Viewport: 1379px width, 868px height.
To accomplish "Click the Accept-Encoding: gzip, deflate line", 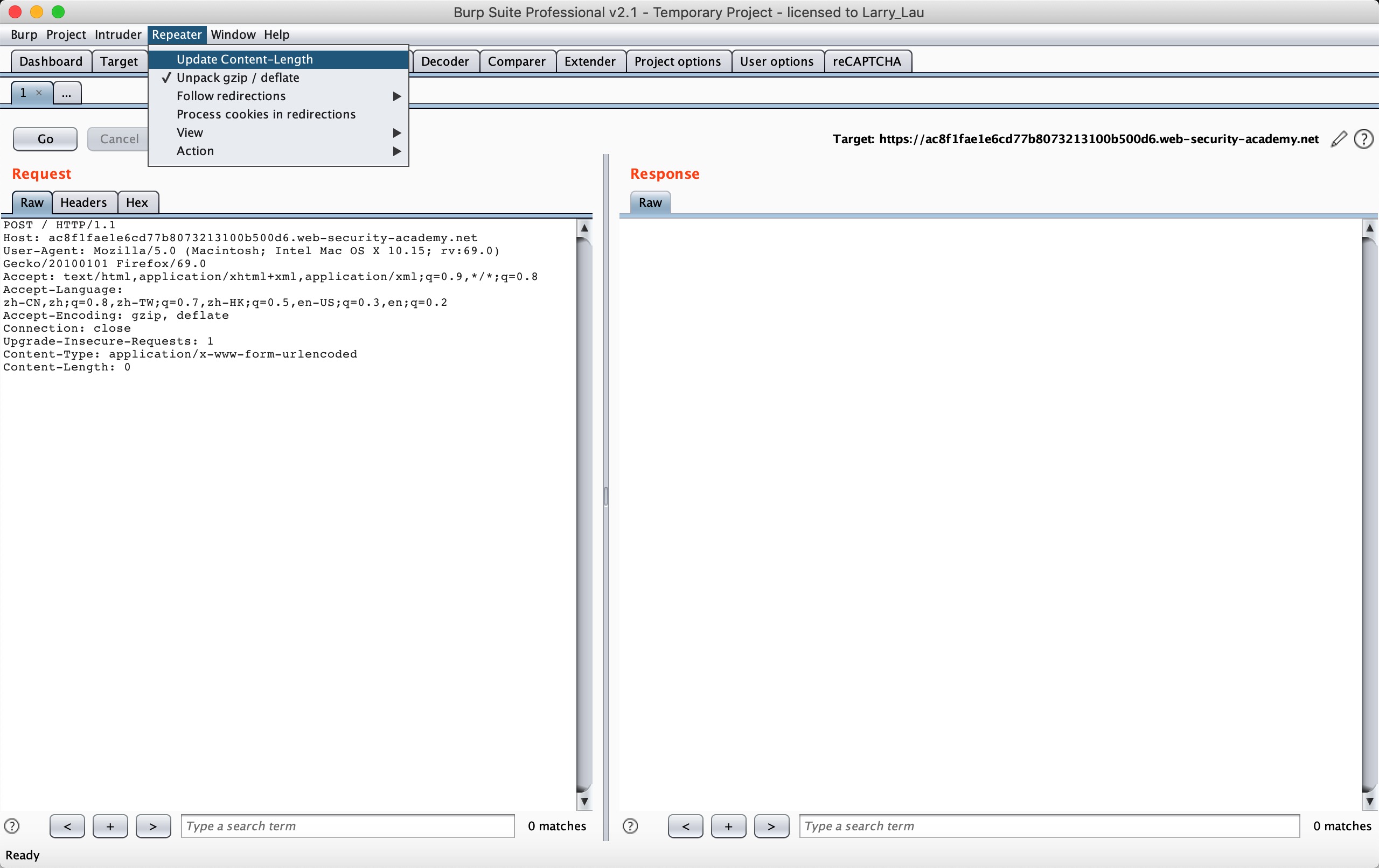I will (x=116, y=315).
